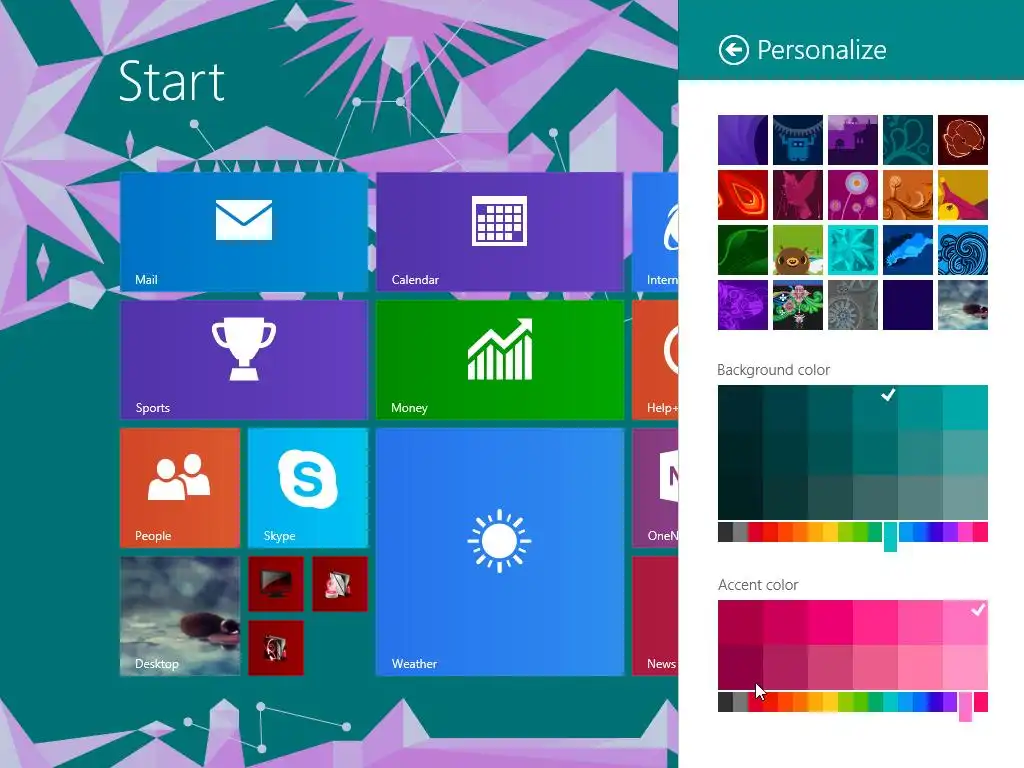
Task: Launch the Sports tile with trophy
Action: pos(244,360)
